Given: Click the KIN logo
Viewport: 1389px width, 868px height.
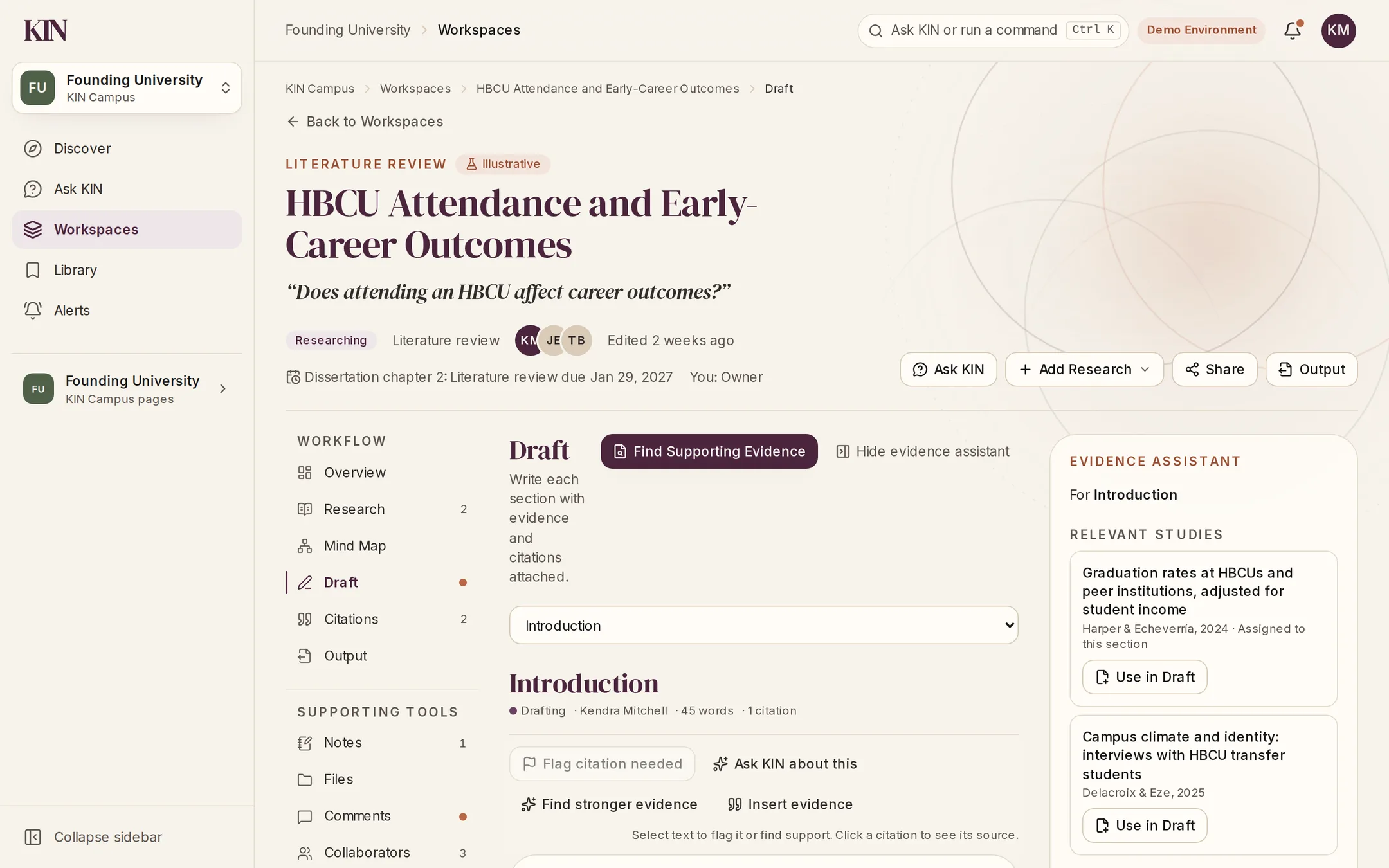Looking at the screenshot, I should [x=45, y=30].
